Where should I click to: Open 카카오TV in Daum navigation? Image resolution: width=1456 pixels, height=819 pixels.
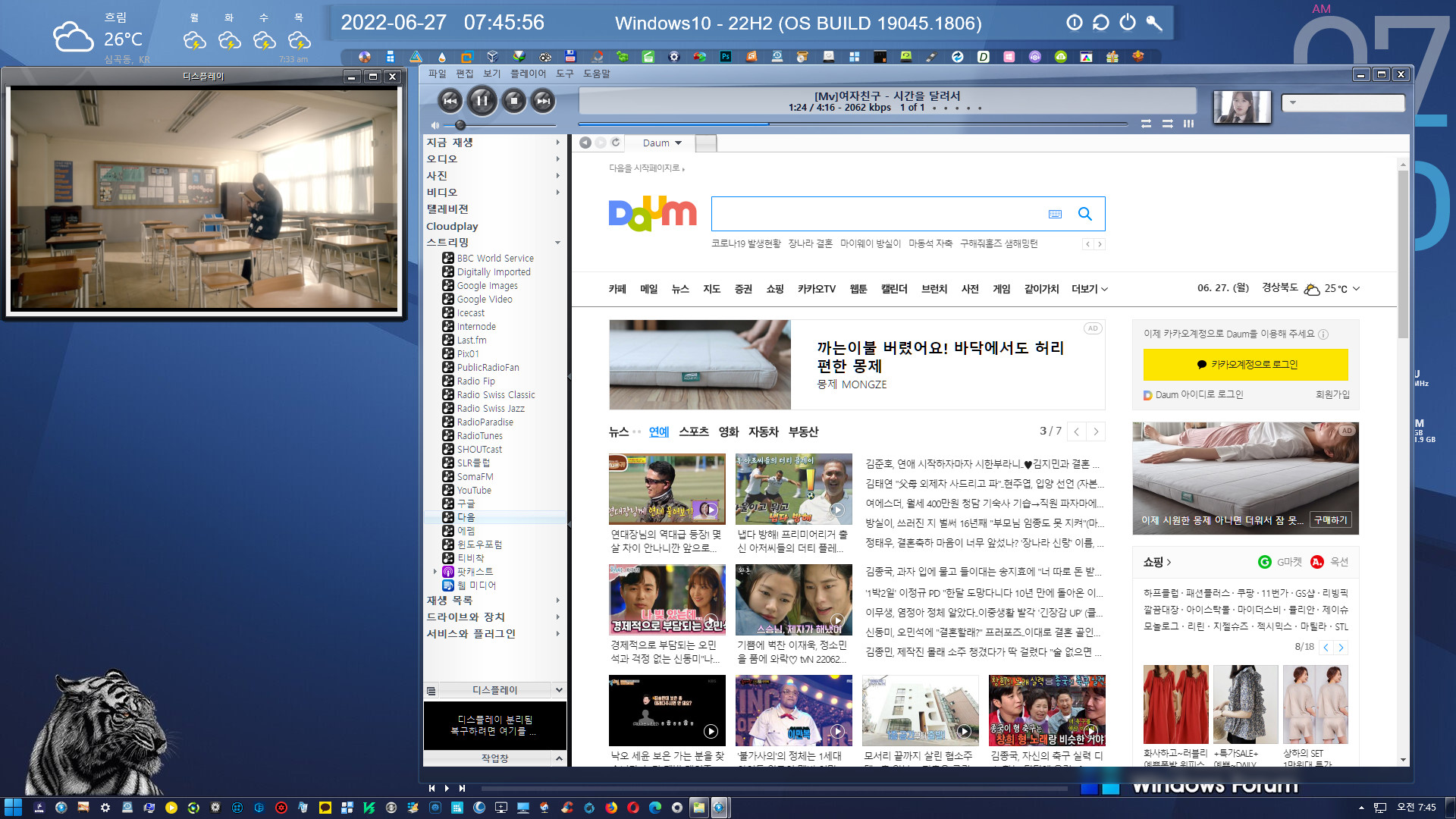tap(817, 289)
